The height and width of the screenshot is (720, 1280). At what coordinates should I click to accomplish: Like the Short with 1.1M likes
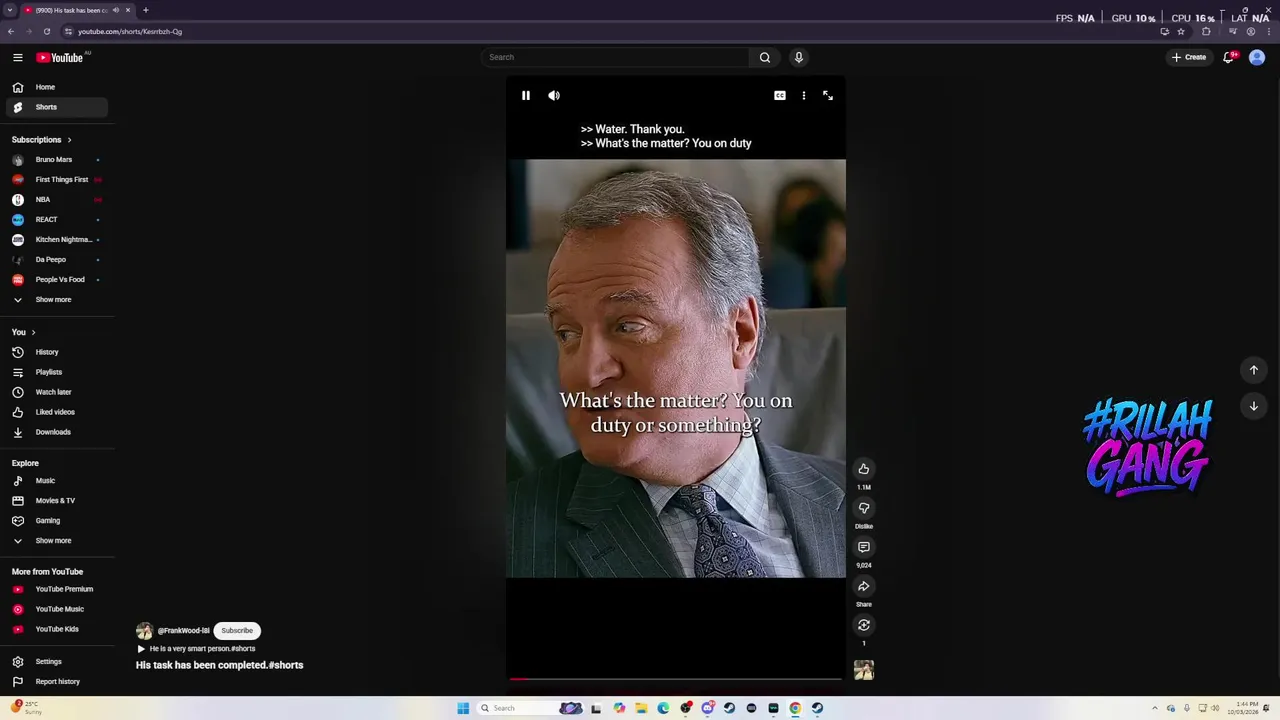(x=864, y=469)
